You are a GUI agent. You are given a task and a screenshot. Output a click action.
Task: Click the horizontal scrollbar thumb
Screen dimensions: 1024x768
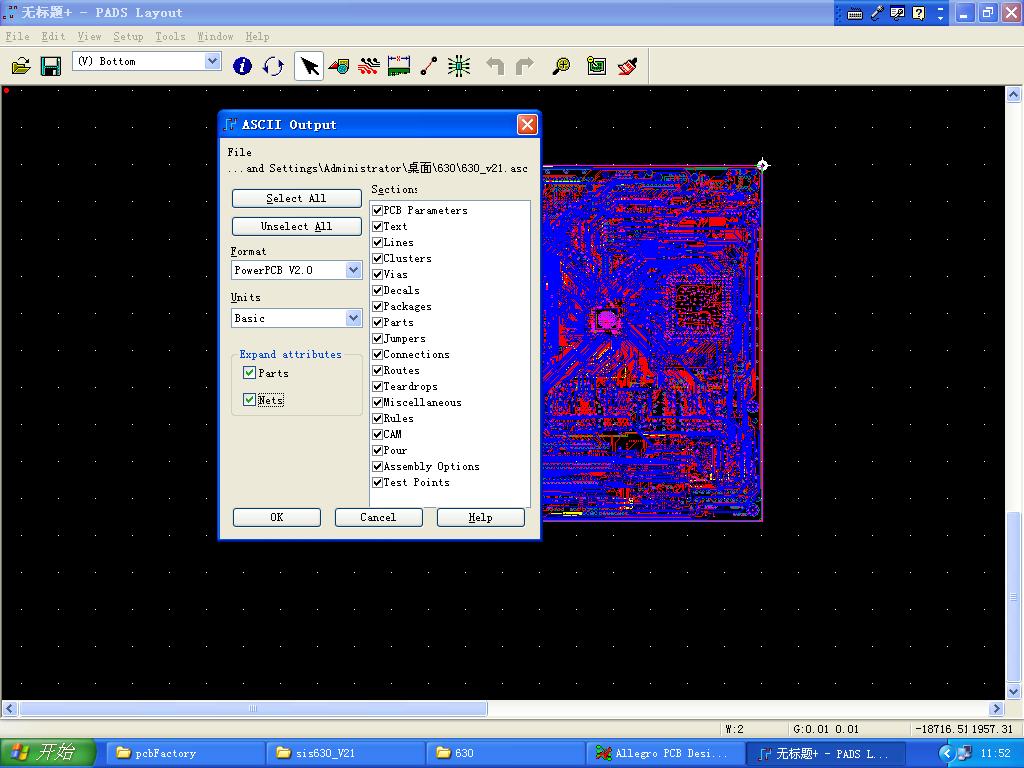coord(253,709)
